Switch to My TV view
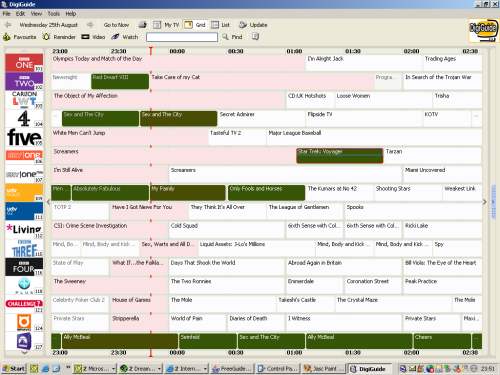 pyautogui.click(x=166, y=25)
